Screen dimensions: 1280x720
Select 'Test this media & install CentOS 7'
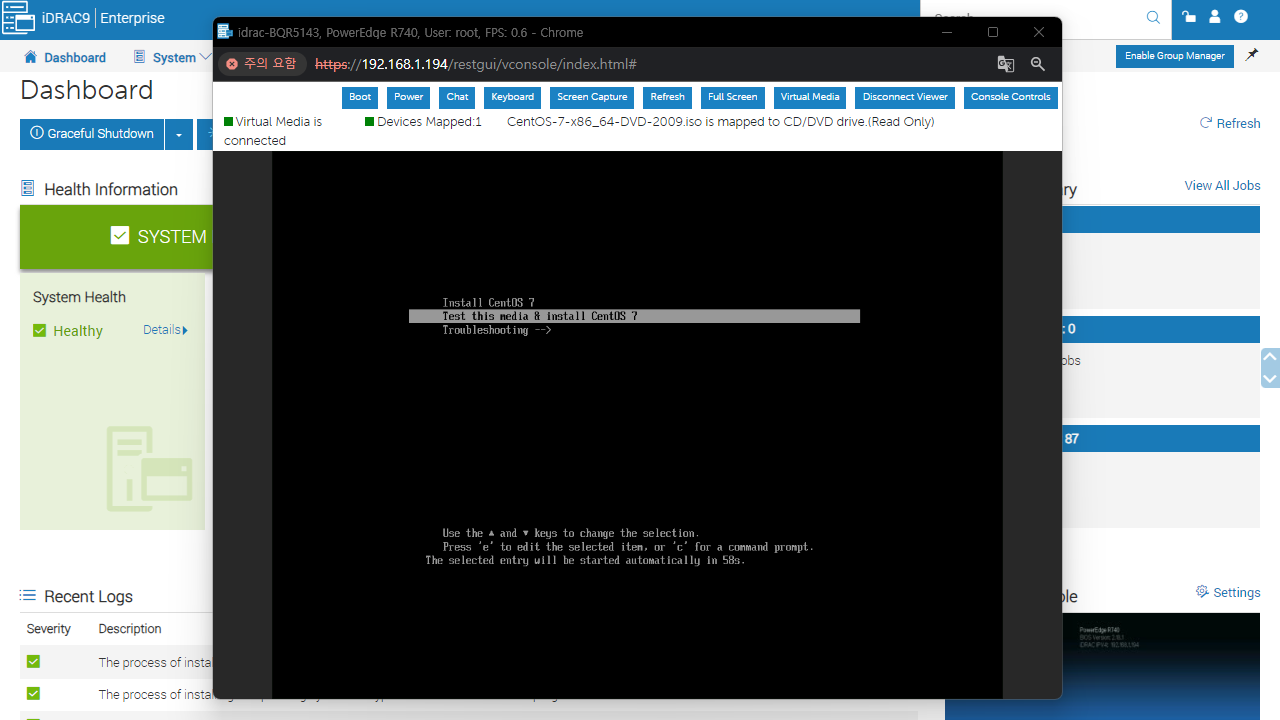click(x=634, y=316)
